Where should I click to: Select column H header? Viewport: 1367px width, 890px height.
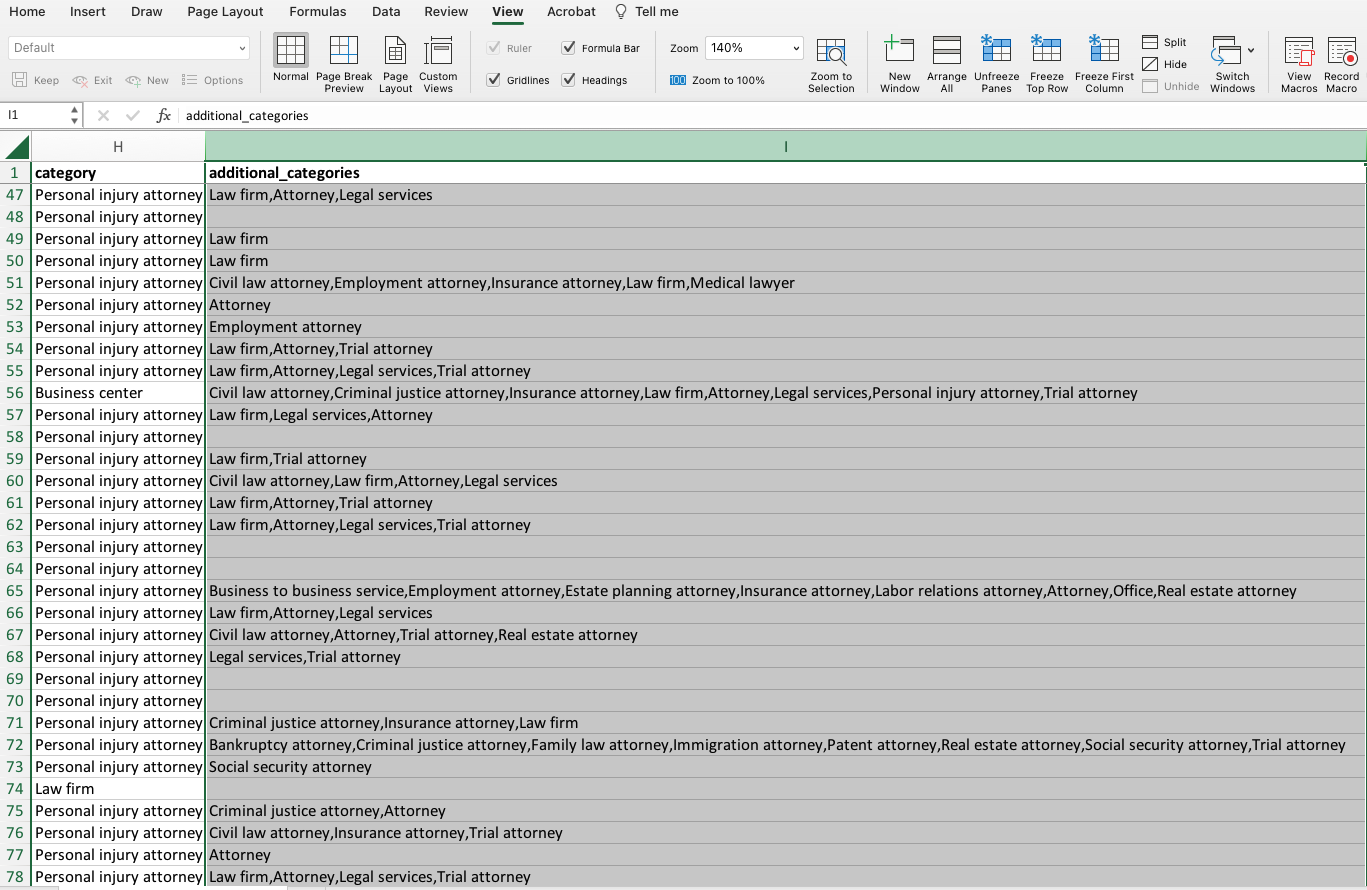coord(118,147)
